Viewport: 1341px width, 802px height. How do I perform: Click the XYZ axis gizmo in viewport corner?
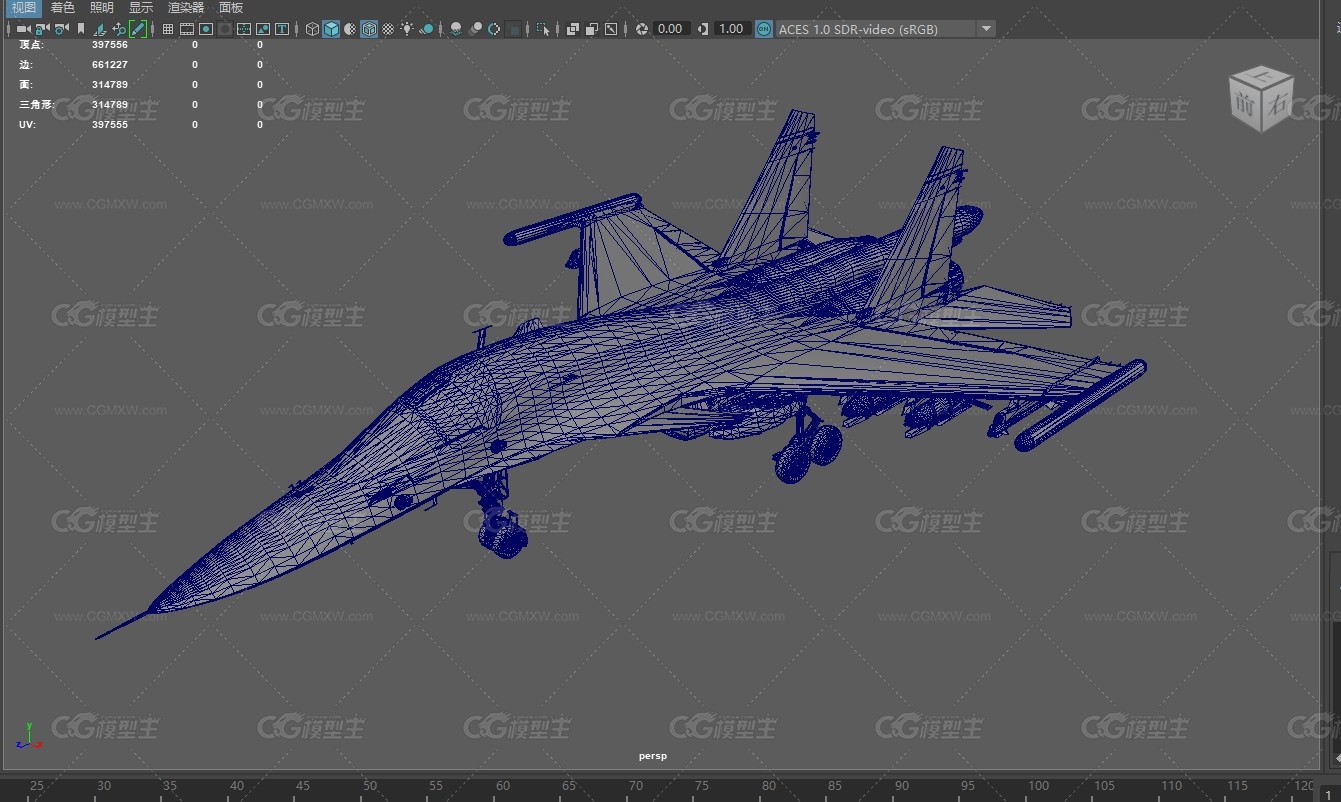(27, 735)
